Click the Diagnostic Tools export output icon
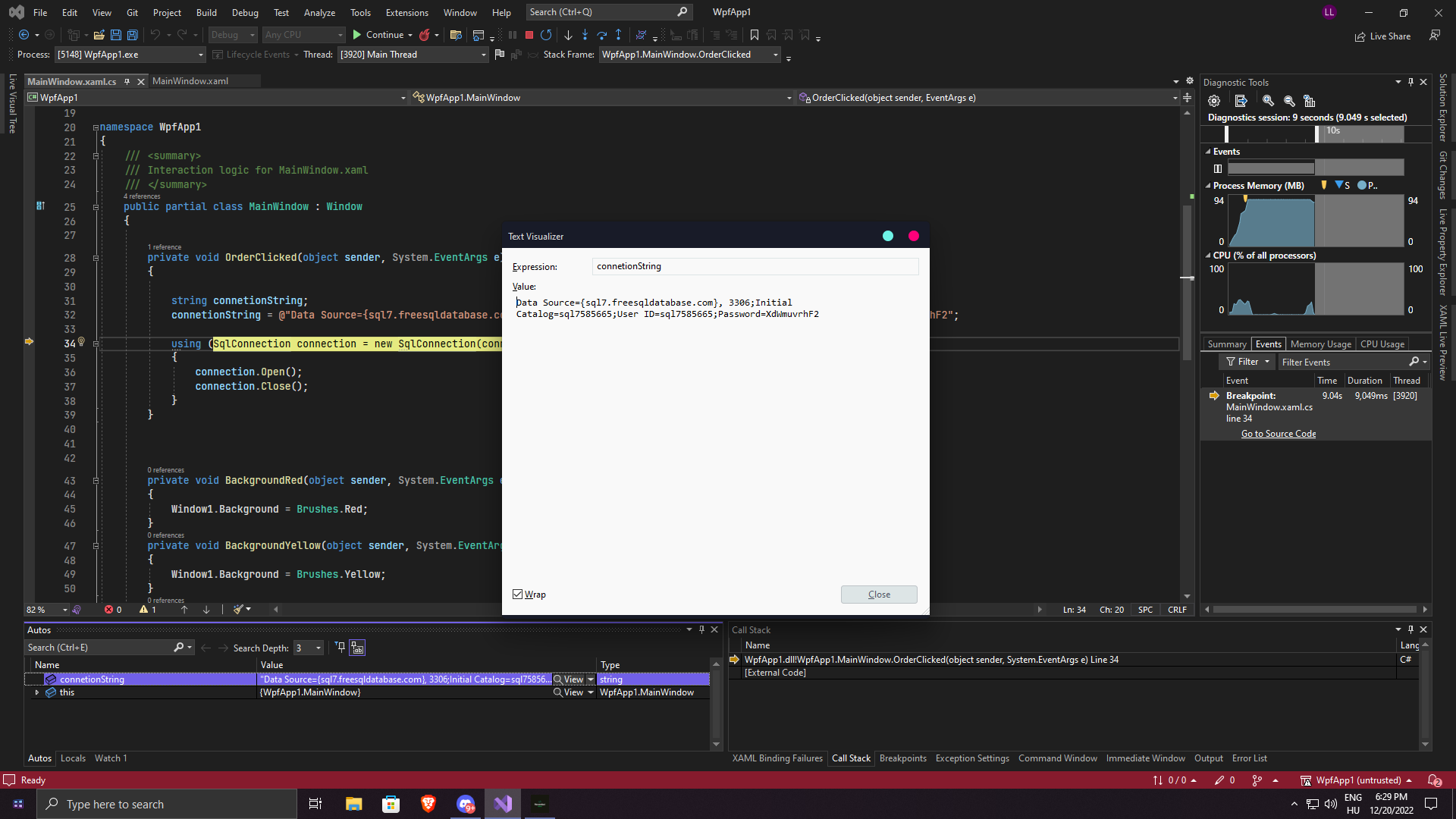1456x819 pixels. (x=1241, y=101)
